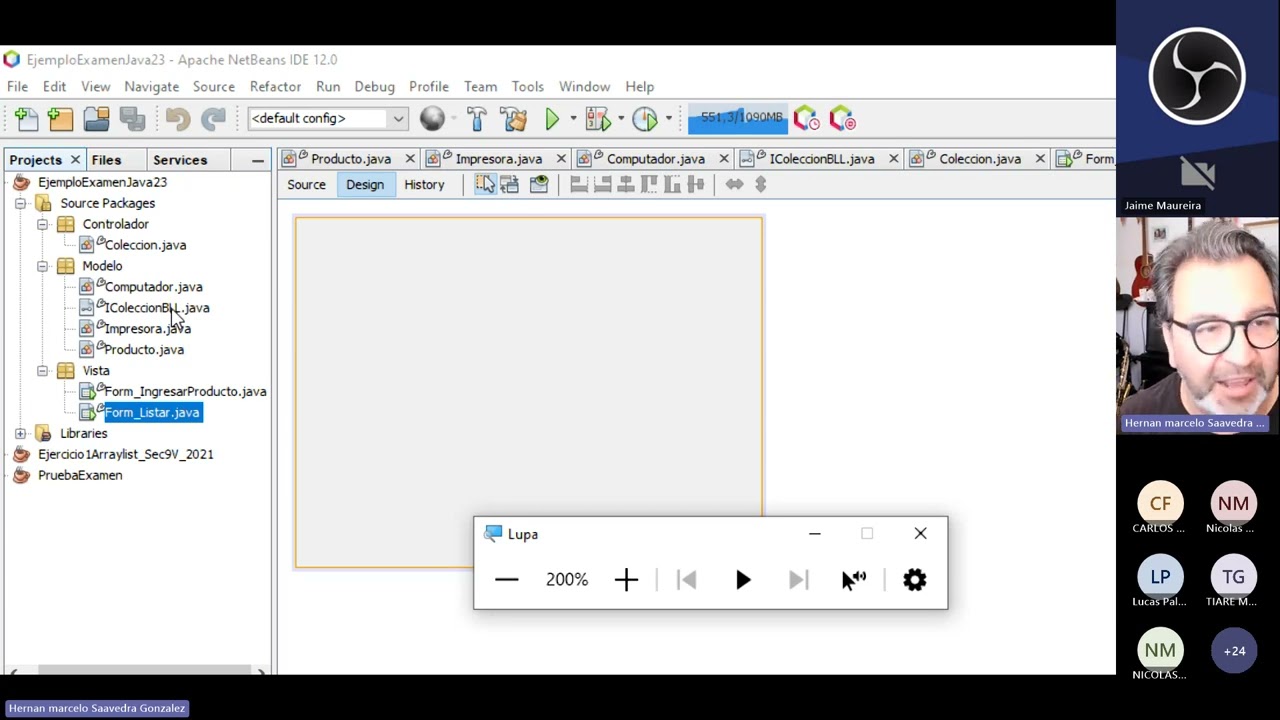Collapse the Source Packages node
The image size is (1280, 720).
pos(20,204)
